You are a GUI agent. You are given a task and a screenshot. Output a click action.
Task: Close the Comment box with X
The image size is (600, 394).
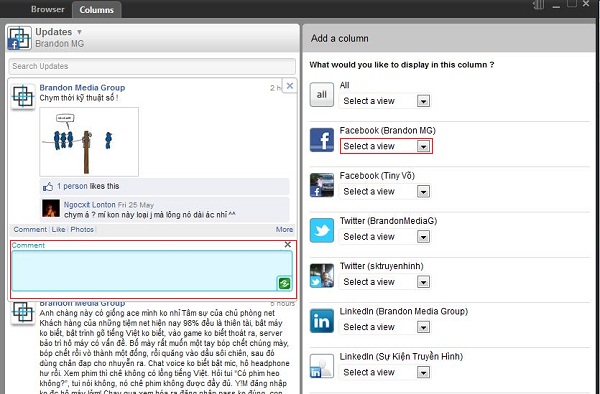click(x=288, y=244)
